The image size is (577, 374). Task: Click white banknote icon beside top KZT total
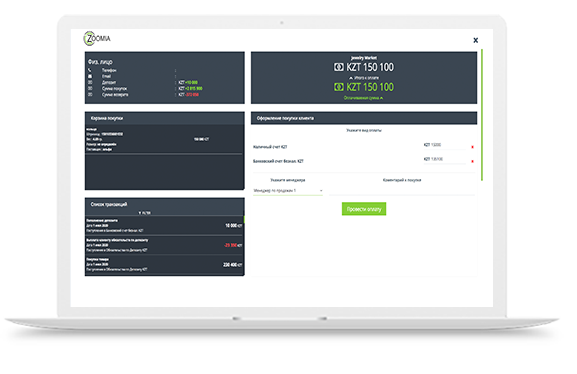point(339,67)
